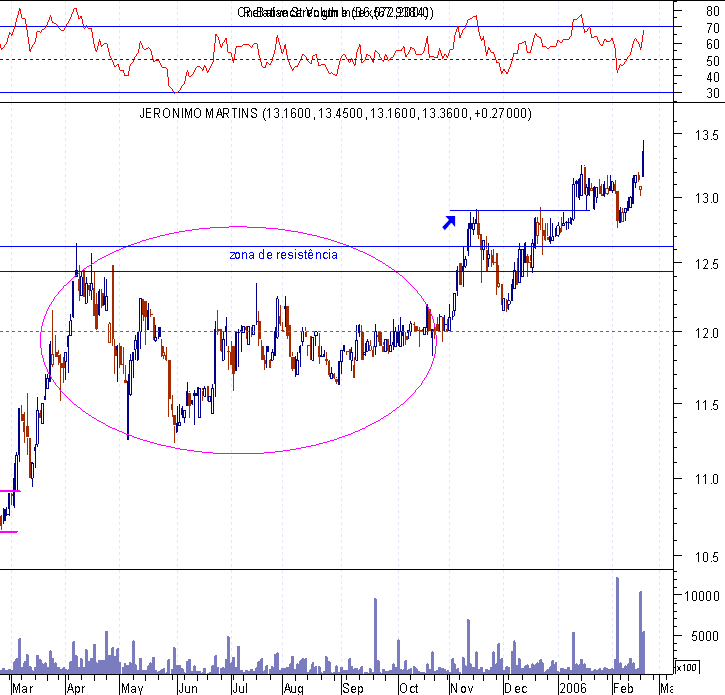Click the Nov month label

click(462, 688)
